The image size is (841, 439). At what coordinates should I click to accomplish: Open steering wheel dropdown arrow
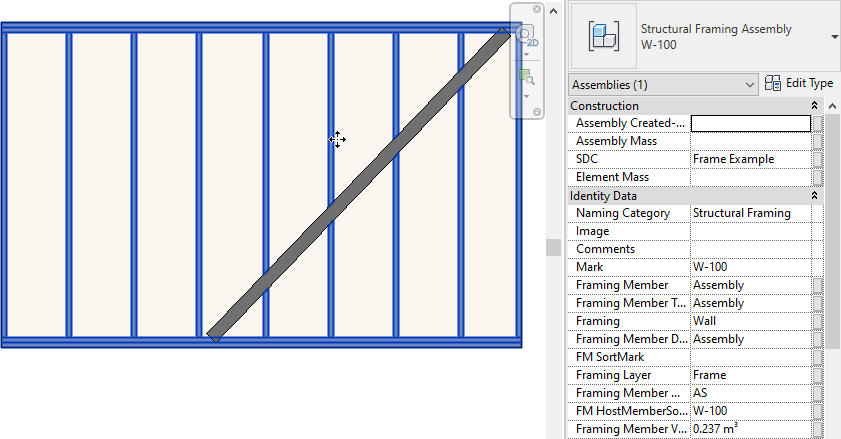tap(526, 54)
